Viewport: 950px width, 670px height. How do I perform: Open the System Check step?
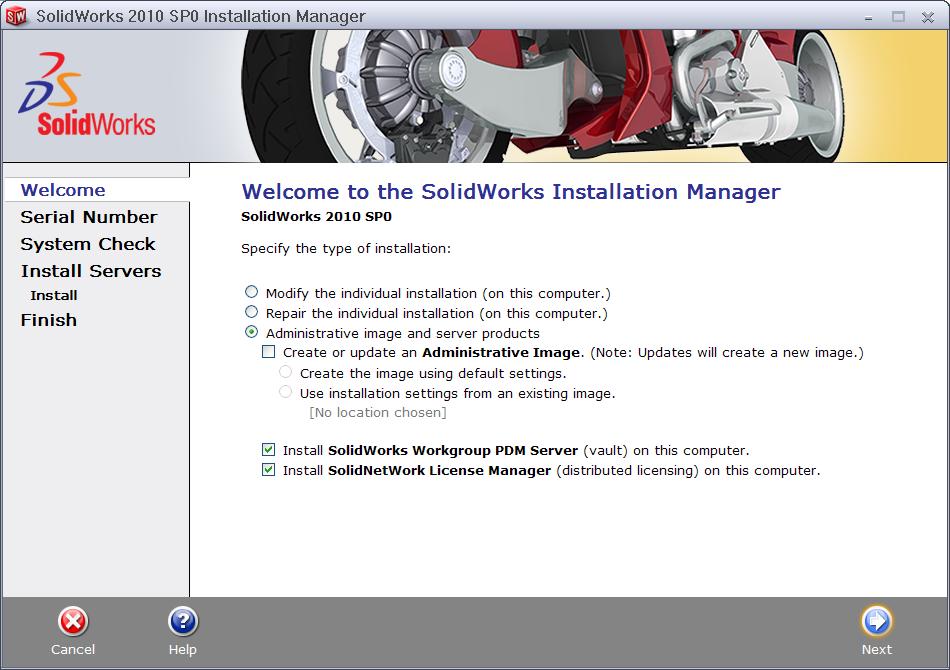(88, 244)
